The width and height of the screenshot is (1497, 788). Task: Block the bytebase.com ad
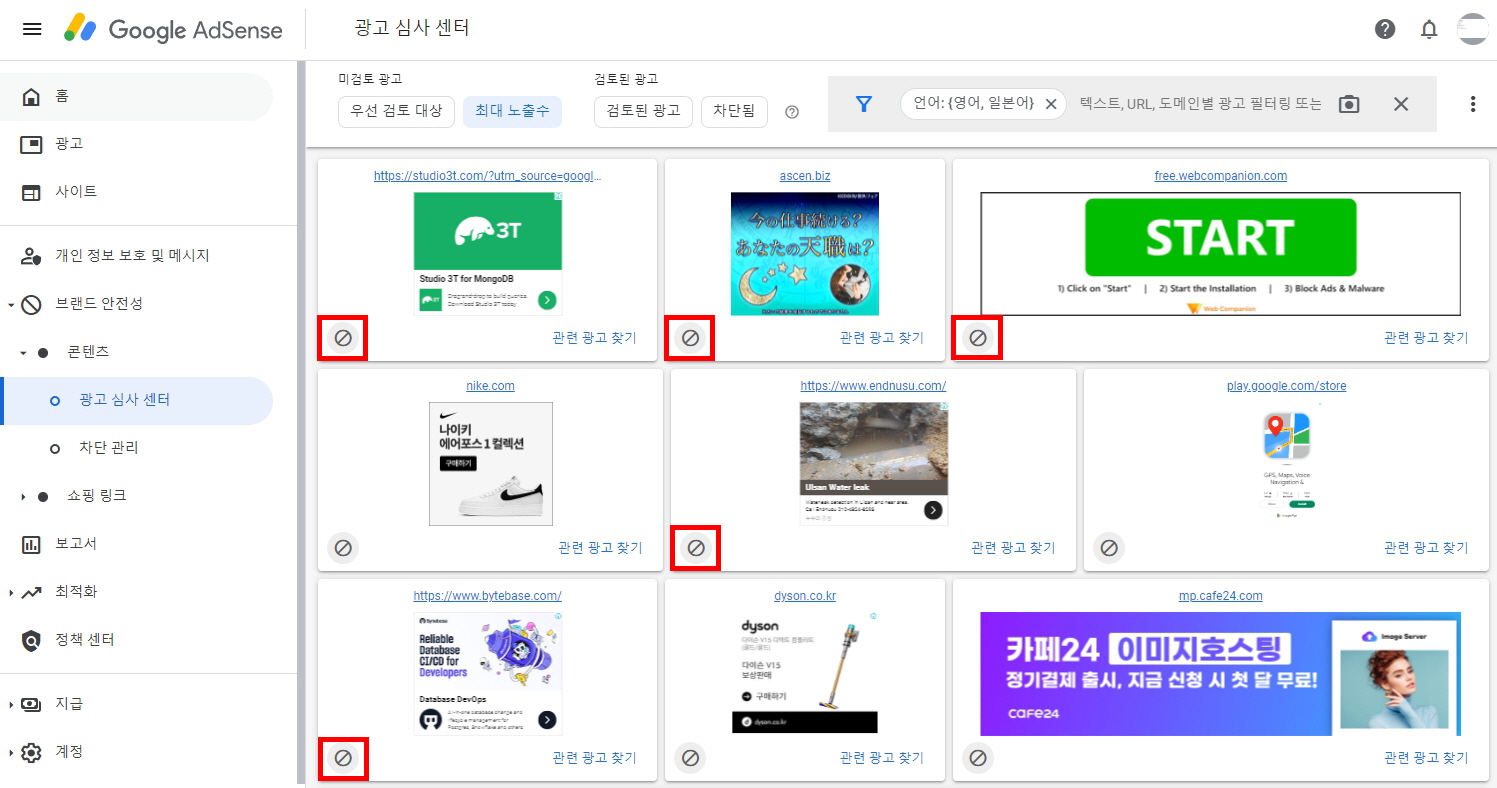(343, 758)
